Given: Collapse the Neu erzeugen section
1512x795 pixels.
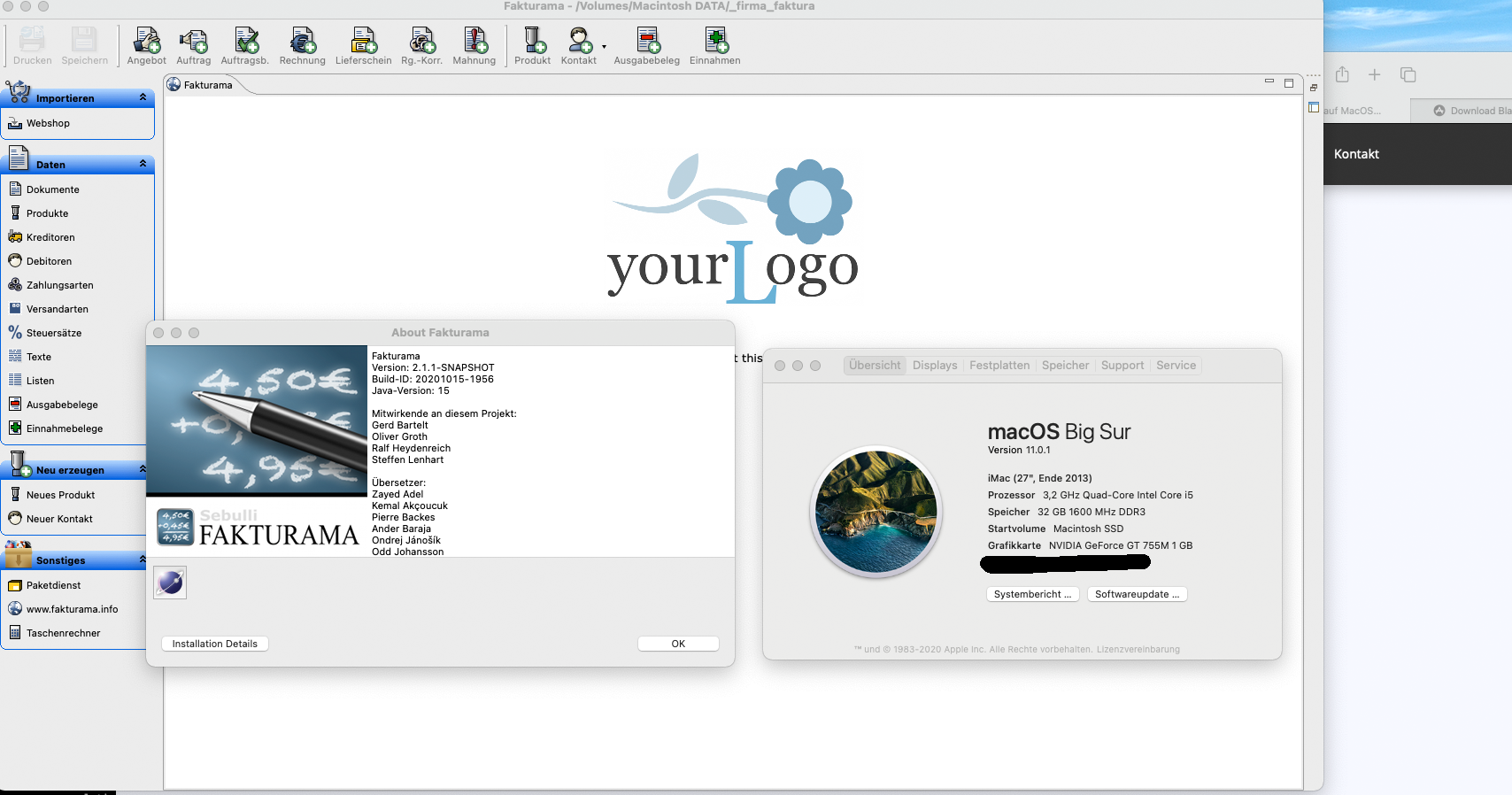Looking at the screenshot, I should (143, 469).
